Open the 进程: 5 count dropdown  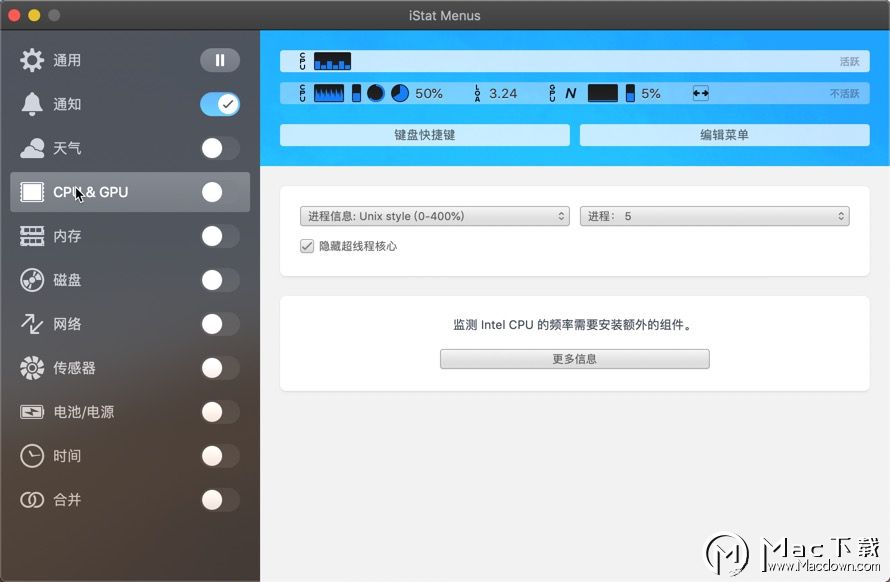tap(715, 216)
